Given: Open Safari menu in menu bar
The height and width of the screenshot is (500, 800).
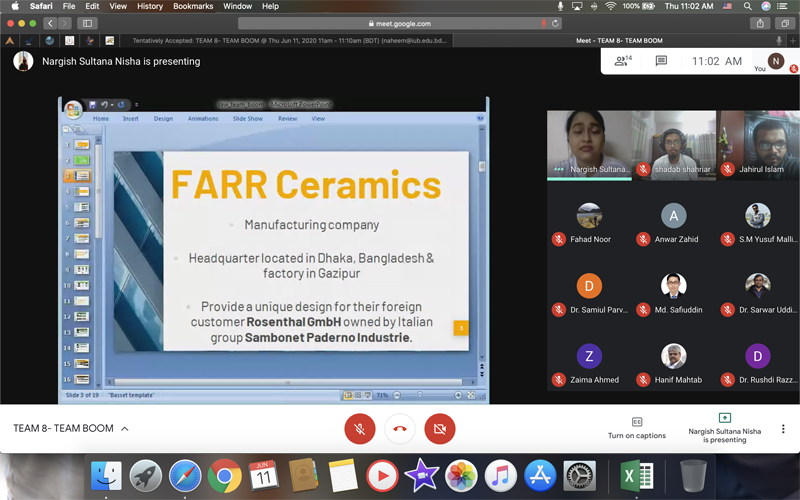Looking at the screenshot, I should click(x=41, y=6).
